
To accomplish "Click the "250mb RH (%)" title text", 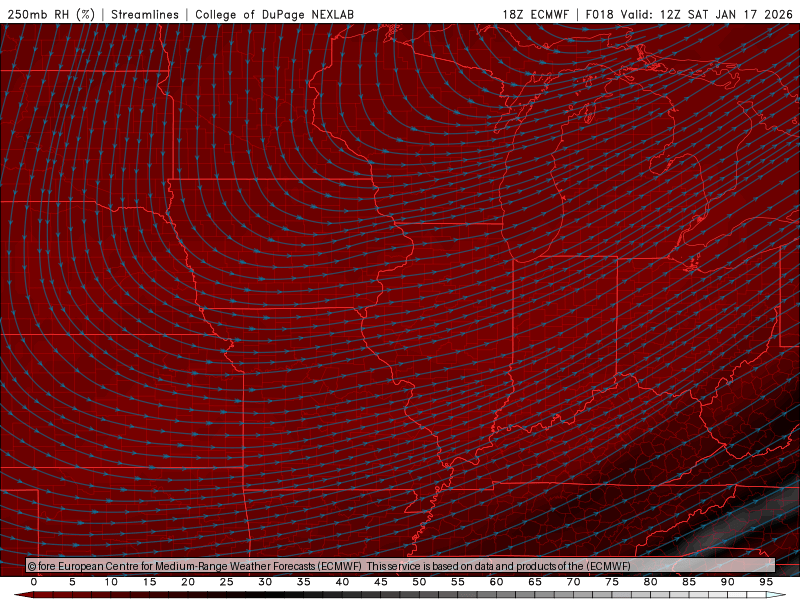I will [52, 14].
